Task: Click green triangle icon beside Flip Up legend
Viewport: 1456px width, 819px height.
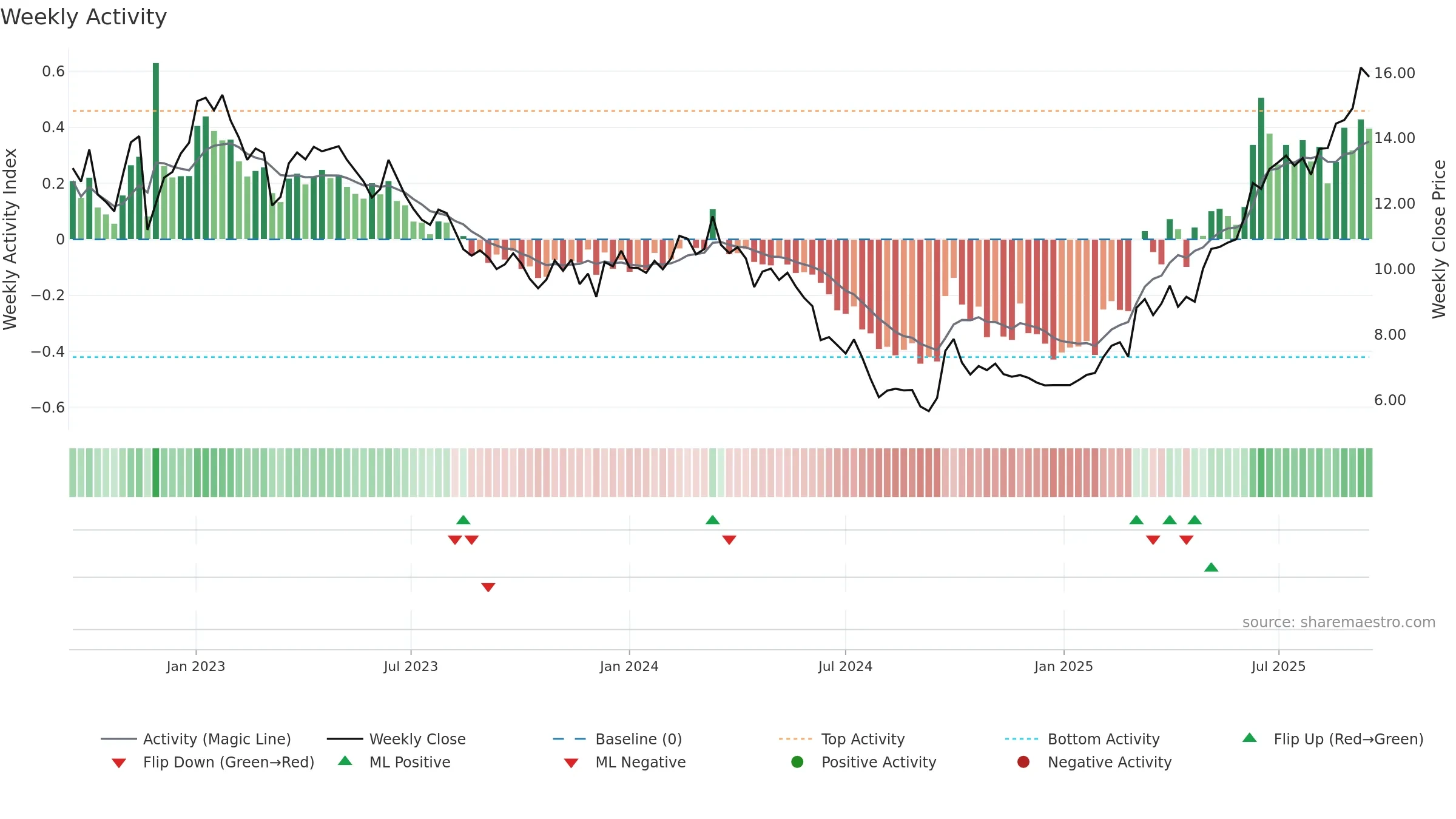Action: 1250,738
